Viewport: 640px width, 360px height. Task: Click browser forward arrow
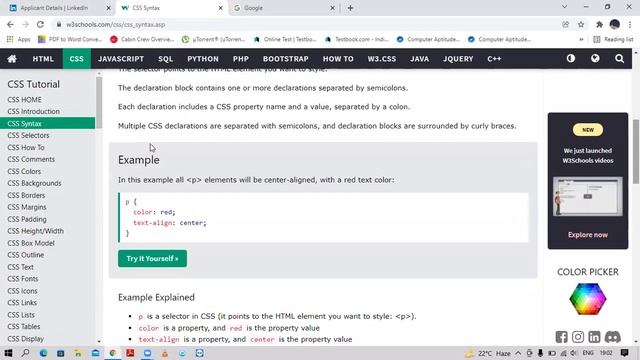25,24
